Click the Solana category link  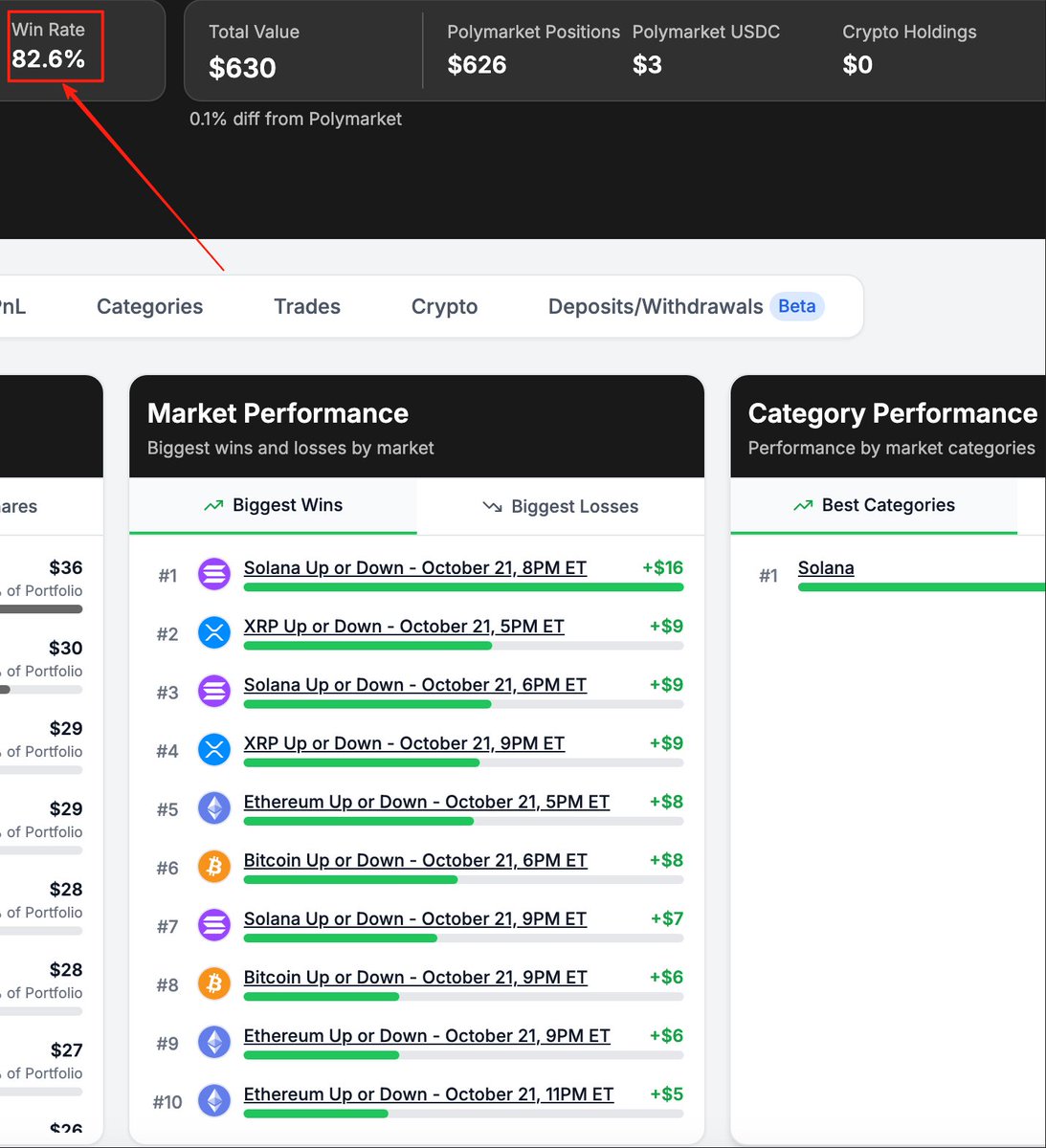[826, 567]
